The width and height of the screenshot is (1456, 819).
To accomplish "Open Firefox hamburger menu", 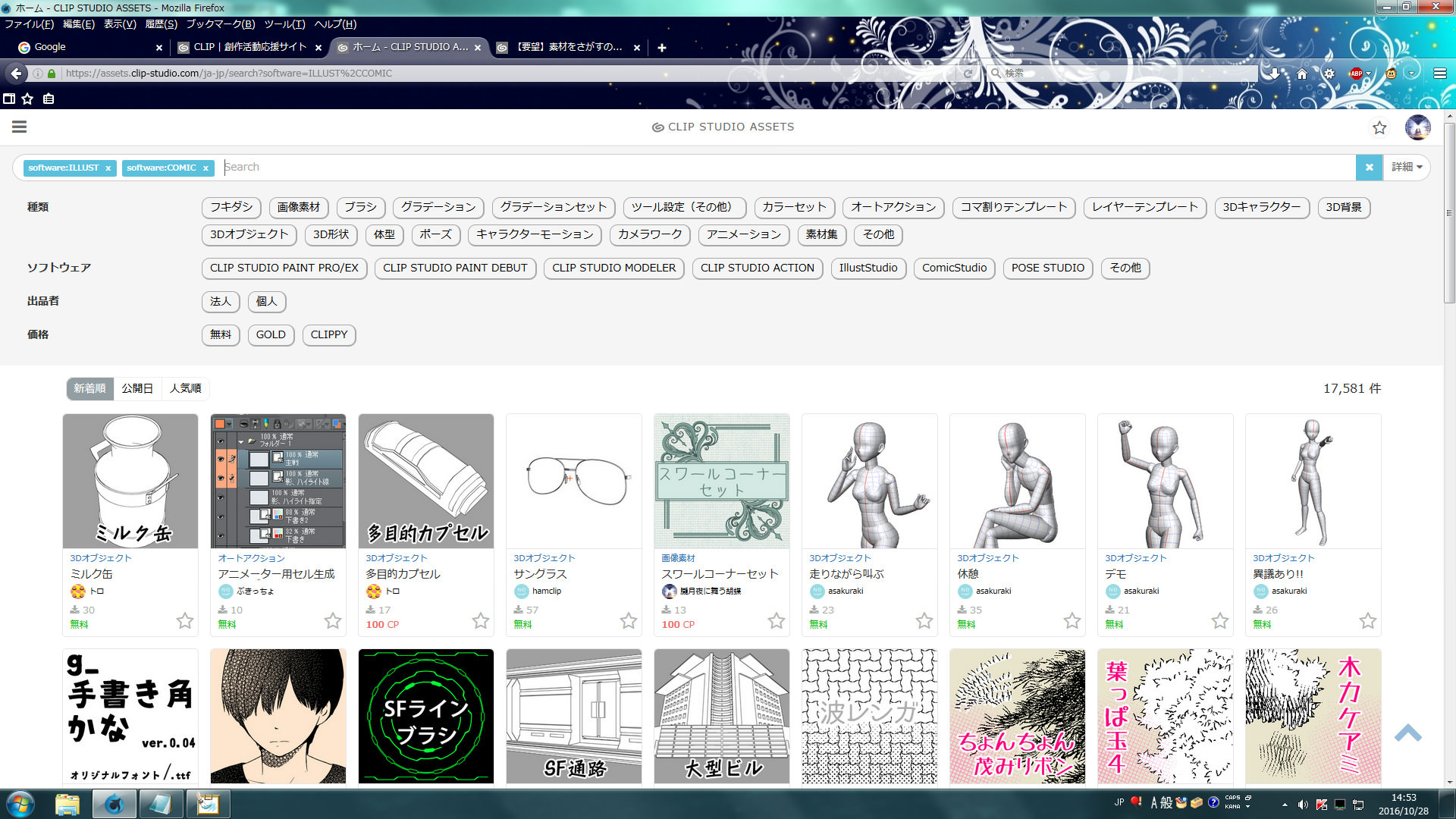I will (x=1439, y=74).
